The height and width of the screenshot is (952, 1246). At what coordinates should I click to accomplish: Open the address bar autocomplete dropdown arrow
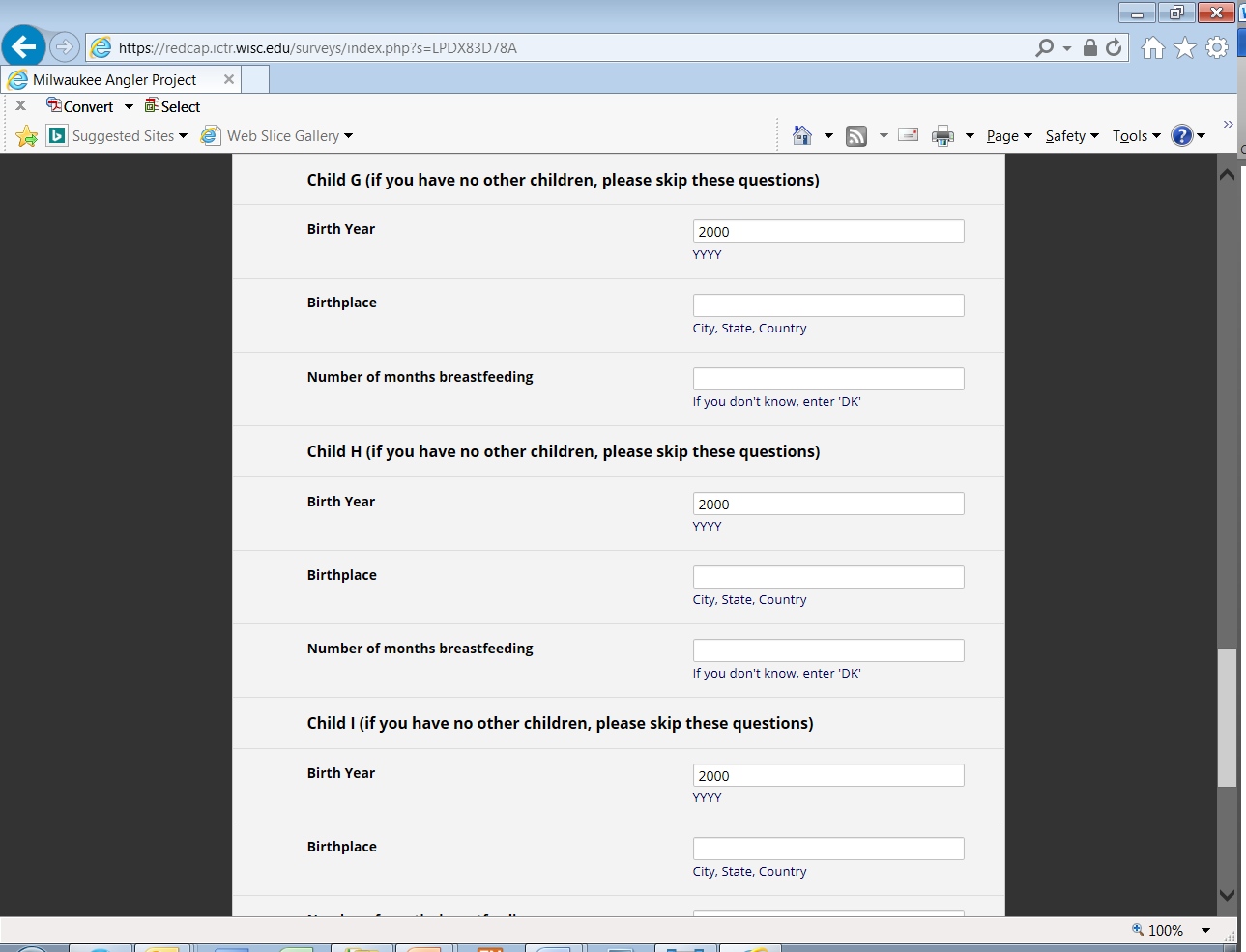[x=1067, y=47]
